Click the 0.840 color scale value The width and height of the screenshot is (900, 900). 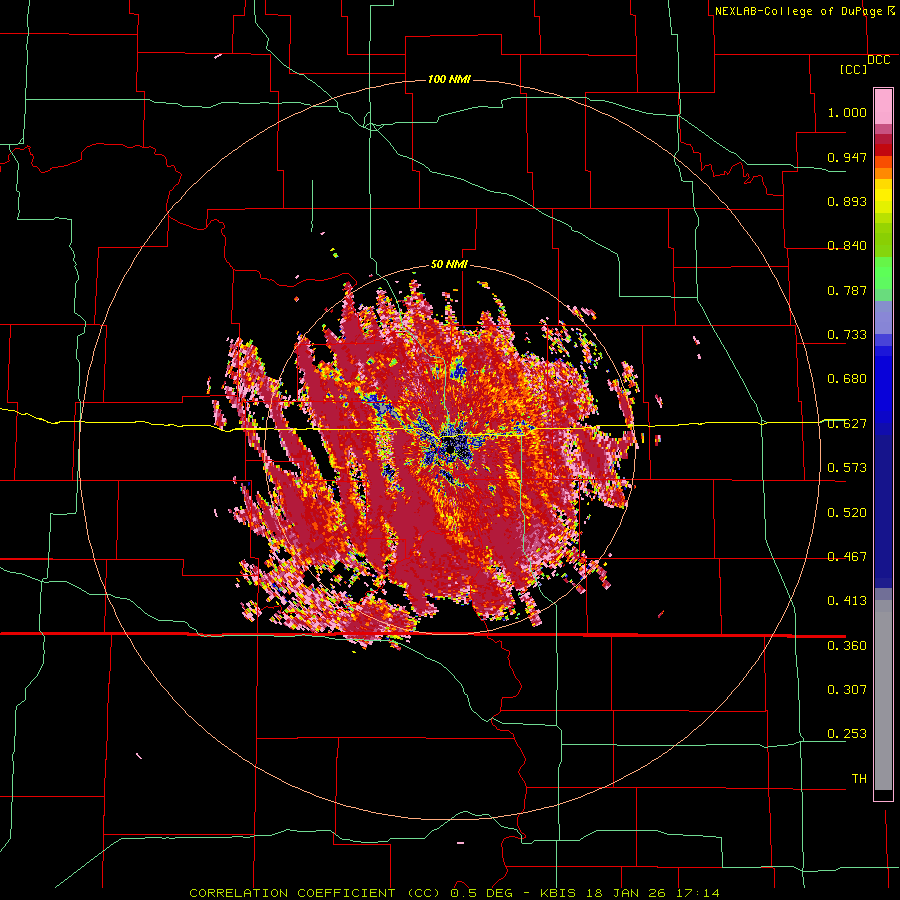[x=847, y=246]
